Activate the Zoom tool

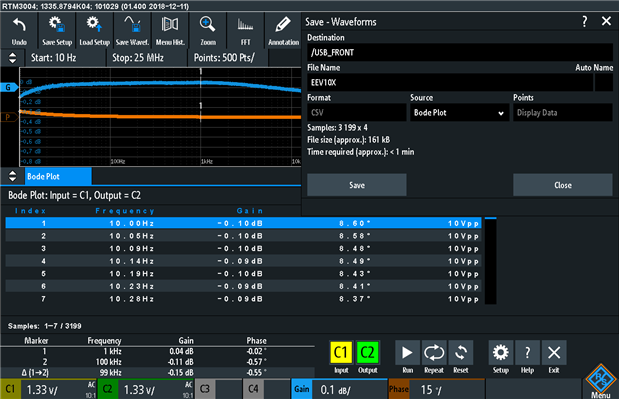point(208,31)
